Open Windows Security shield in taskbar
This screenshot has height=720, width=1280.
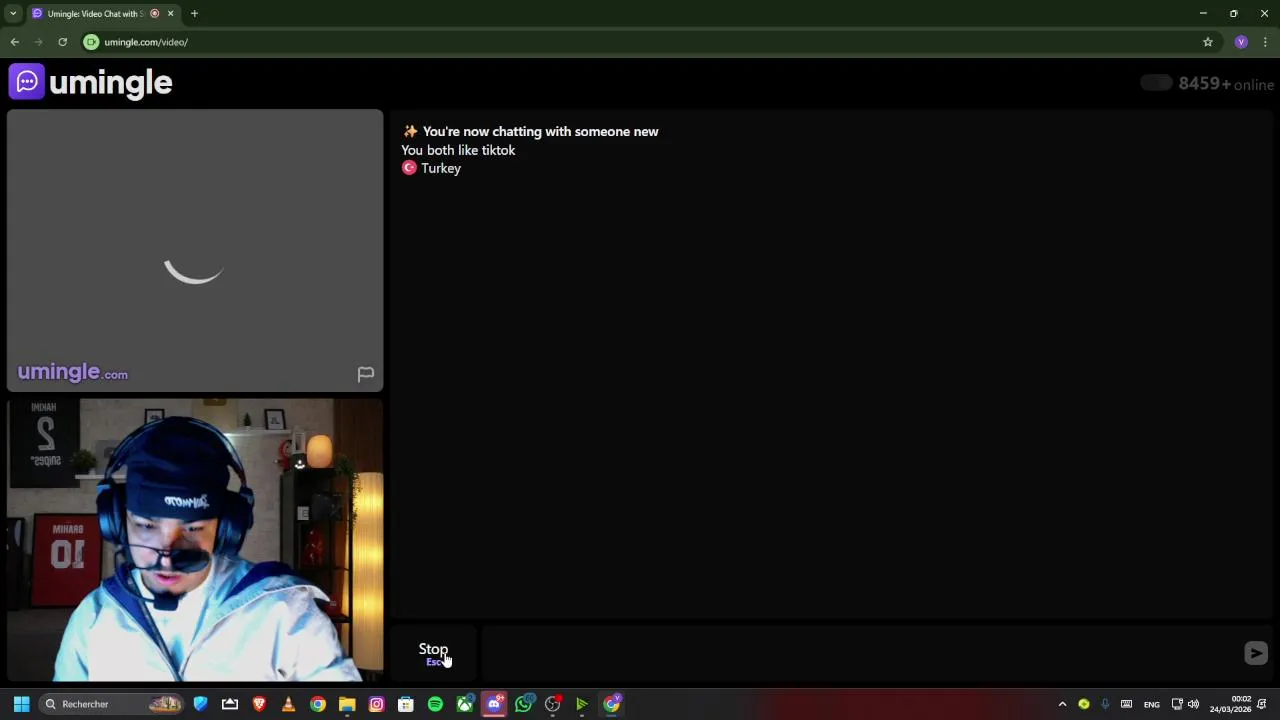[200, 704]
